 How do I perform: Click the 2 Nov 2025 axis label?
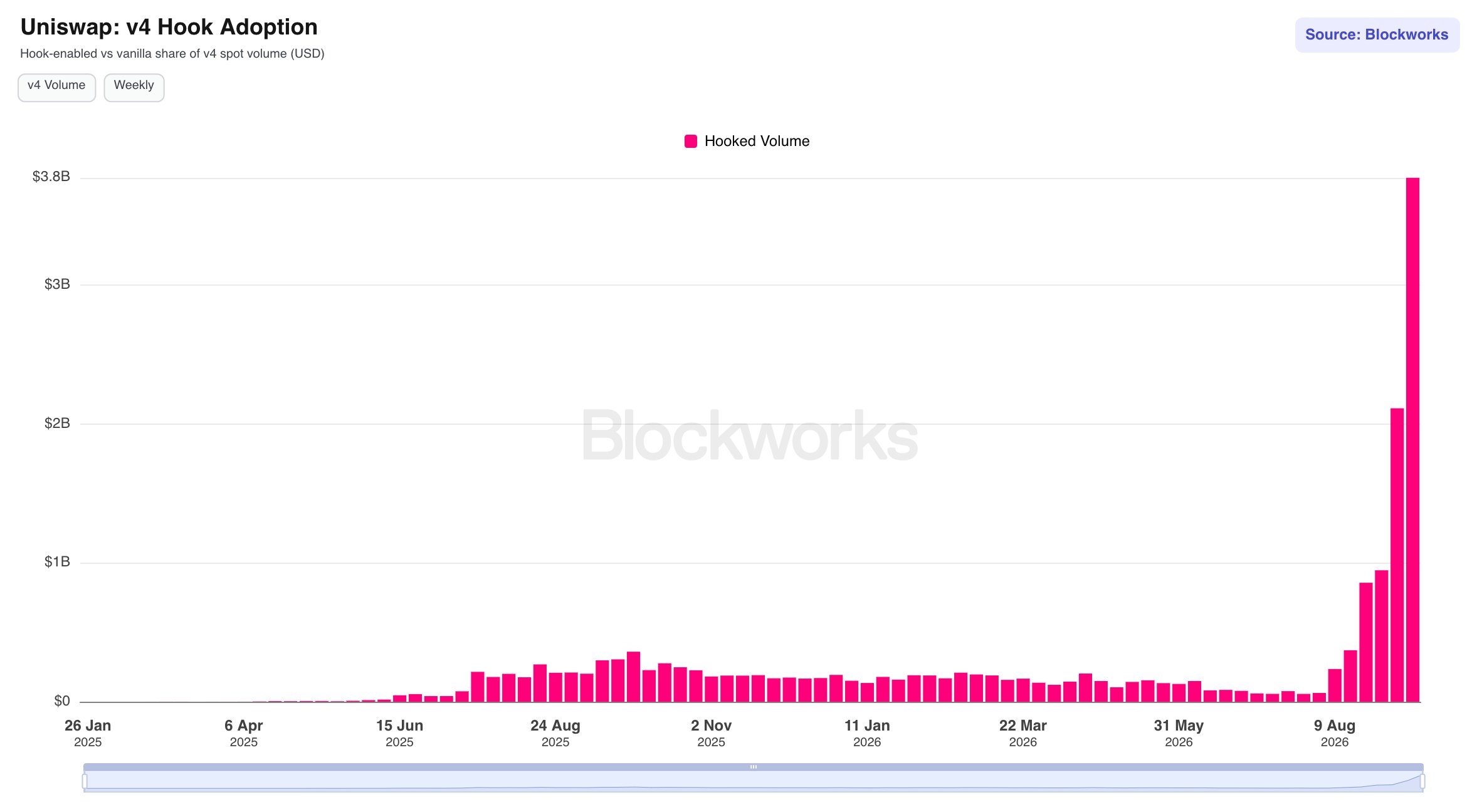pyautogui.click(x=712, y=733)
